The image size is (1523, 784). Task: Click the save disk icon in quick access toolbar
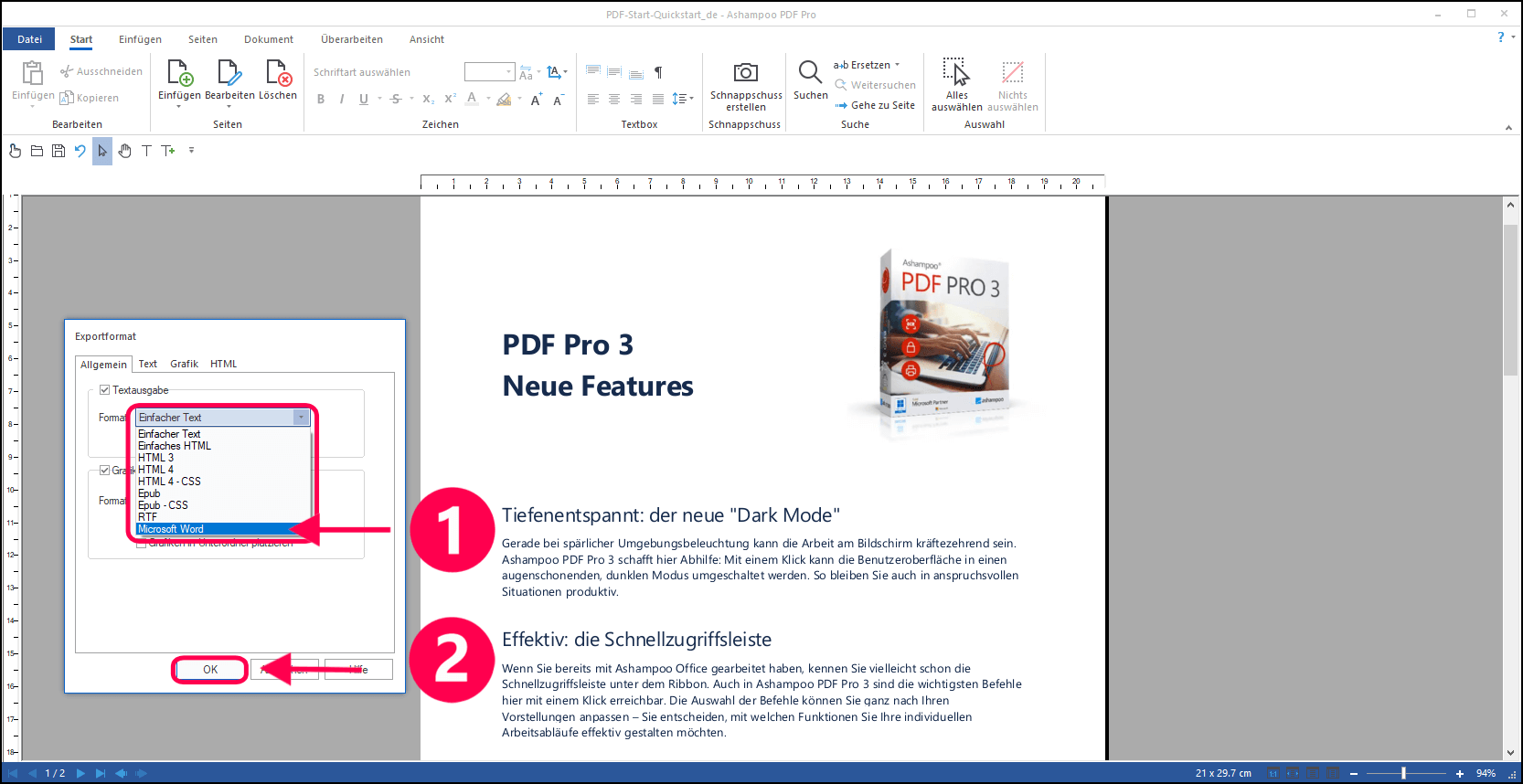(59, 151)
